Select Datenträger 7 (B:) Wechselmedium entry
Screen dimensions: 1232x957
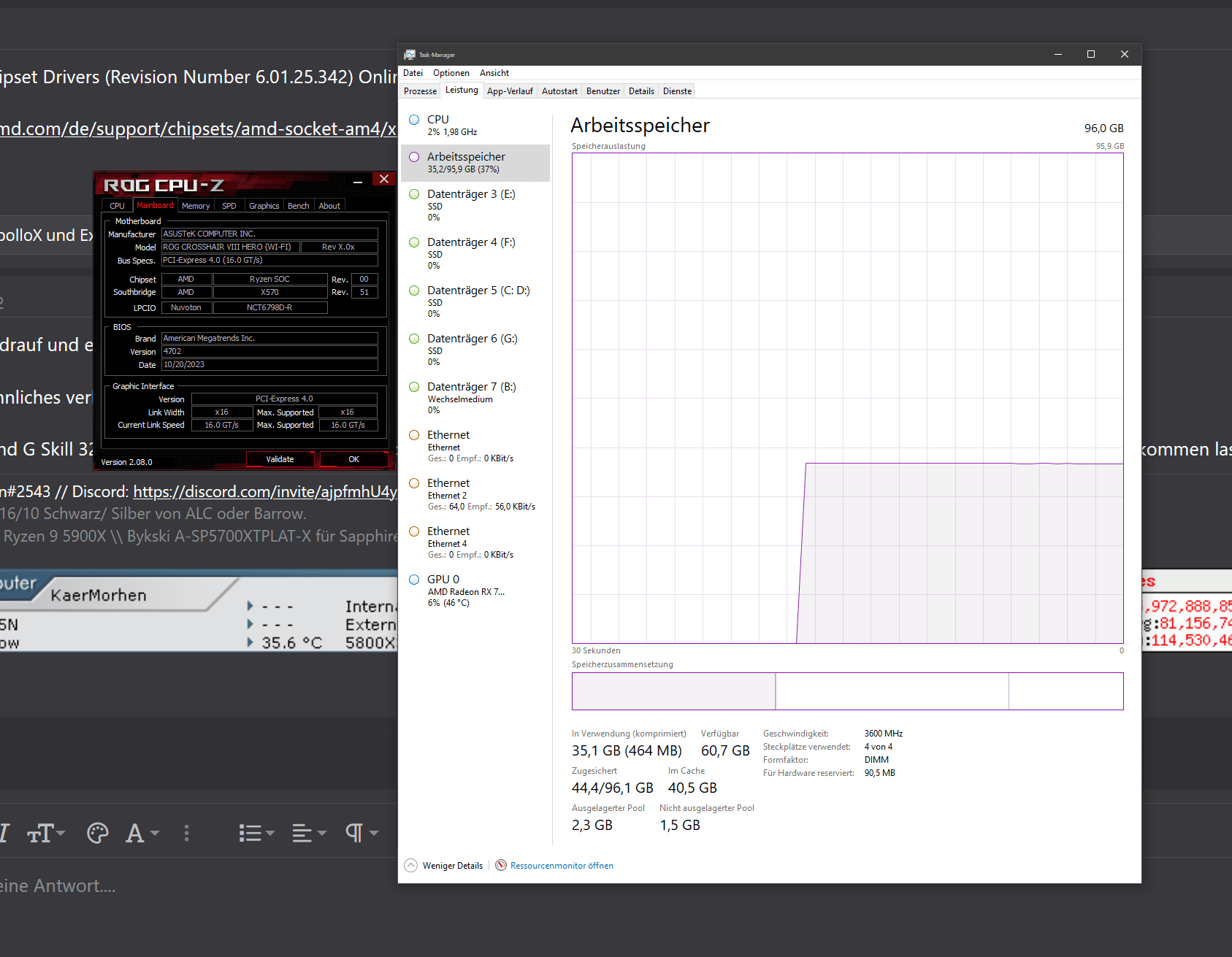click(475, 398)
